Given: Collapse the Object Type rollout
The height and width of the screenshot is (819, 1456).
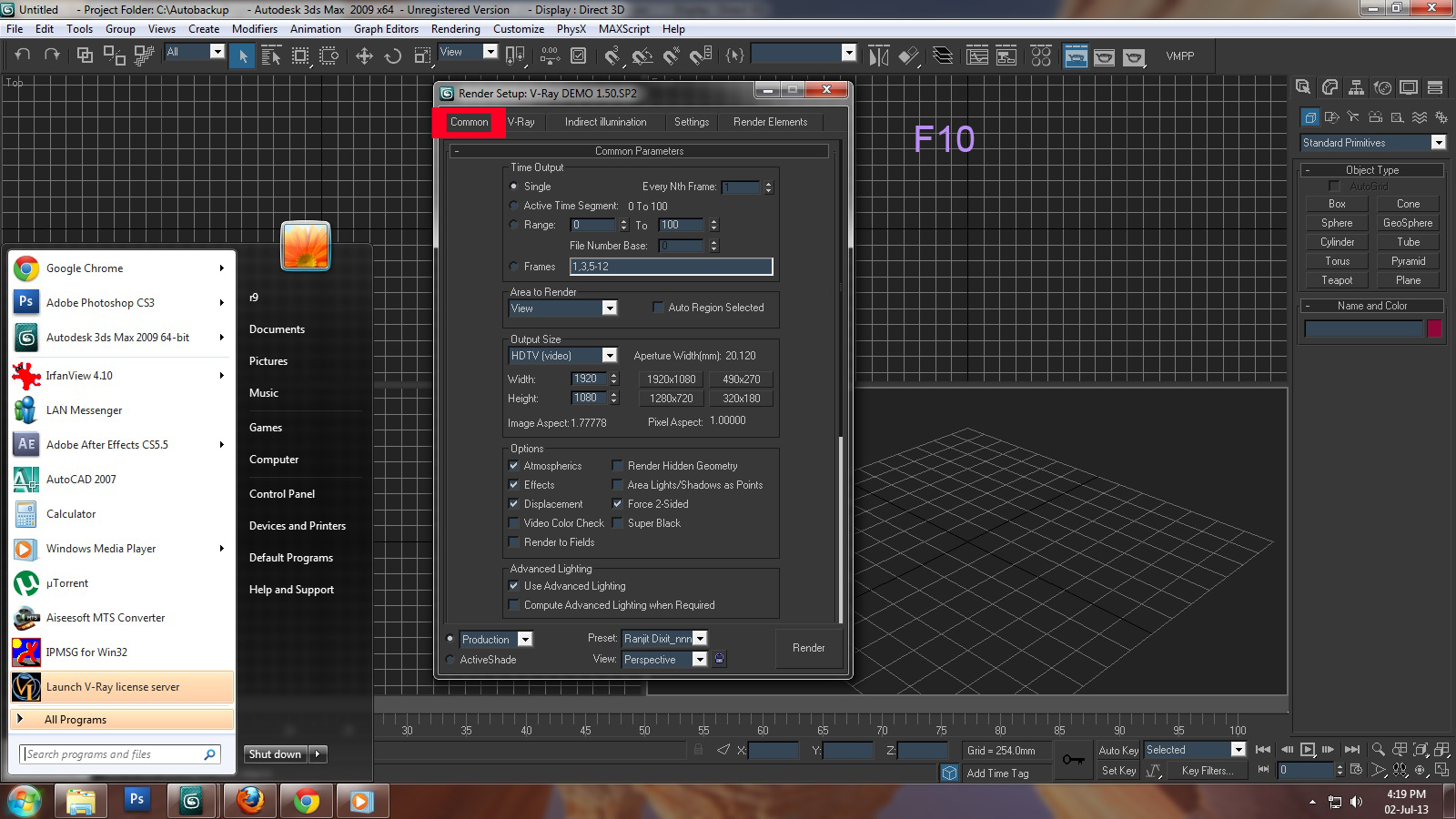Looking at the screenshot, I should pos(1372,170).
